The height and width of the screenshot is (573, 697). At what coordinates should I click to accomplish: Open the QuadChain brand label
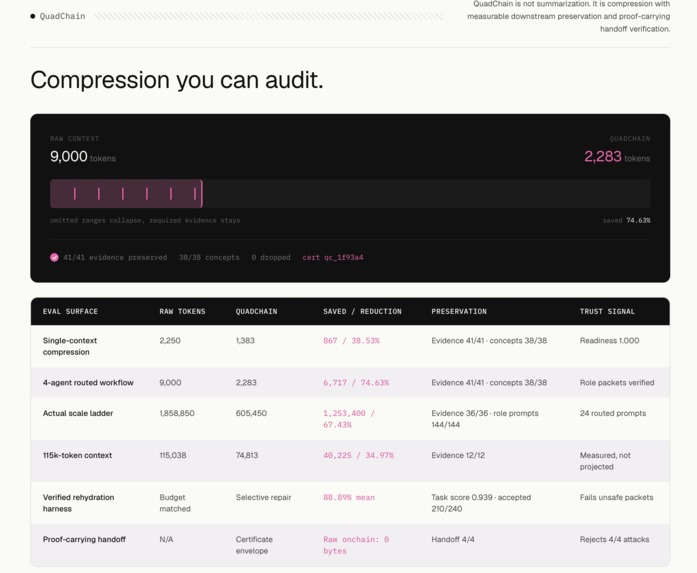(x=62, y=16)
